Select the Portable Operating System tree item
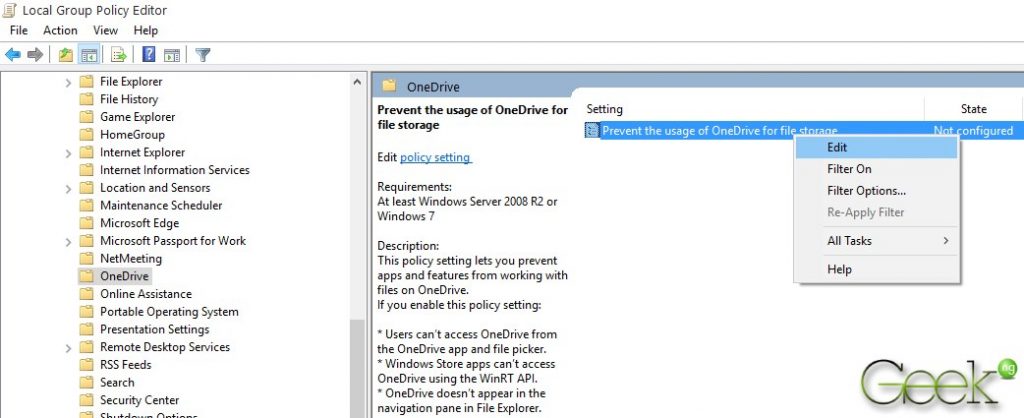1024x418 pixels. [169, 312]
